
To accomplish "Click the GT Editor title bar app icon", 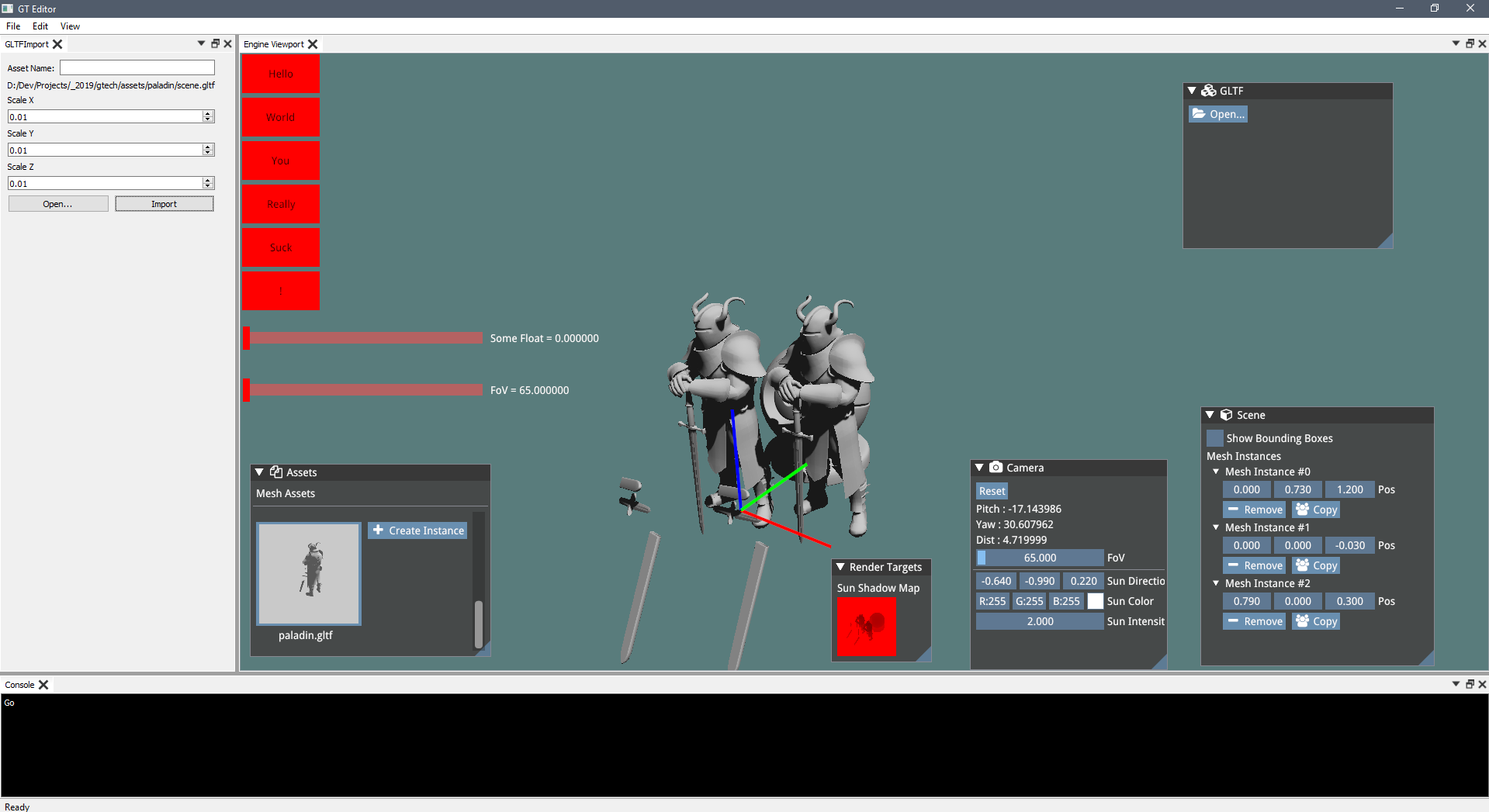I will (8, 9).
